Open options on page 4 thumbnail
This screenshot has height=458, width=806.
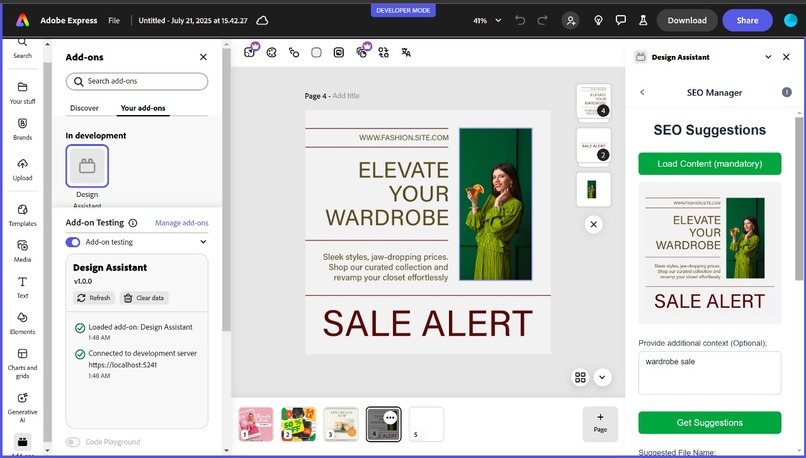click(390, 417)
